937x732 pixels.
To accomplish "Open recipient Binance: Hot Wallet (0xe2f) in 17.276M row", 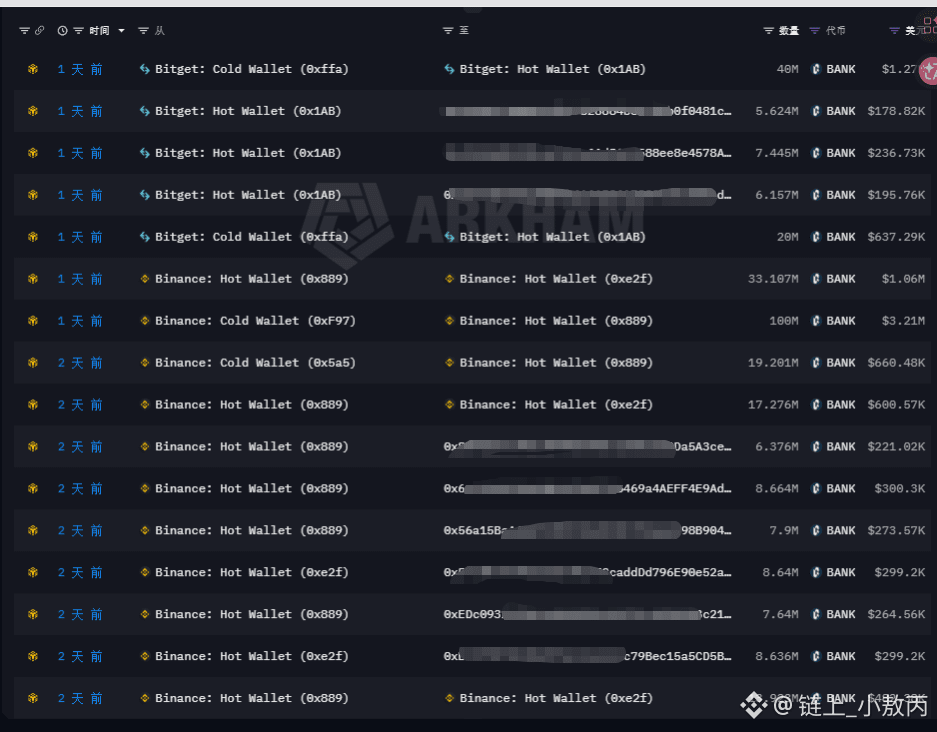I will (556, 405).
